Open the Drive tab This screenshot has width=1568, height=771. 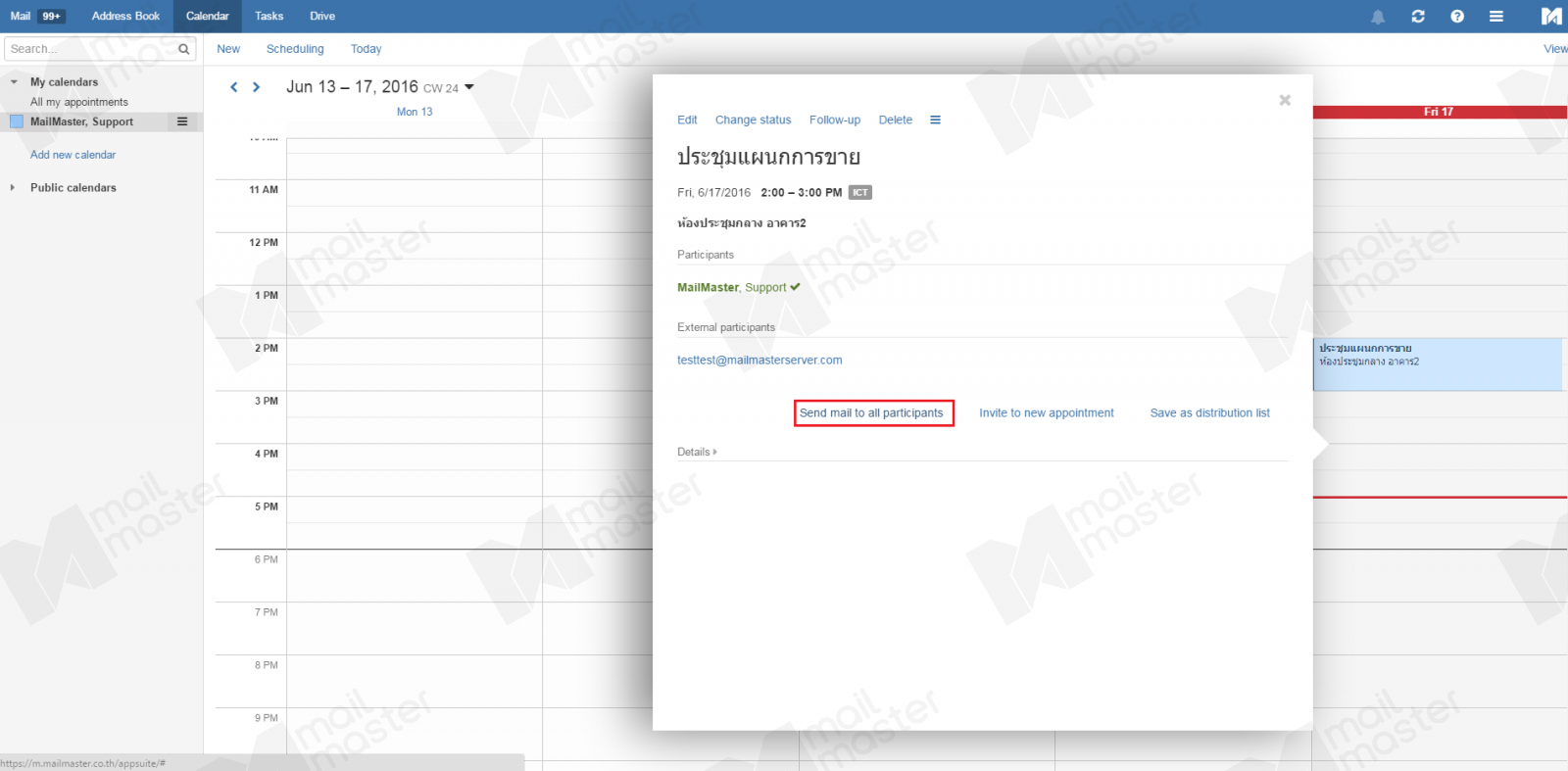coord(322,17)
